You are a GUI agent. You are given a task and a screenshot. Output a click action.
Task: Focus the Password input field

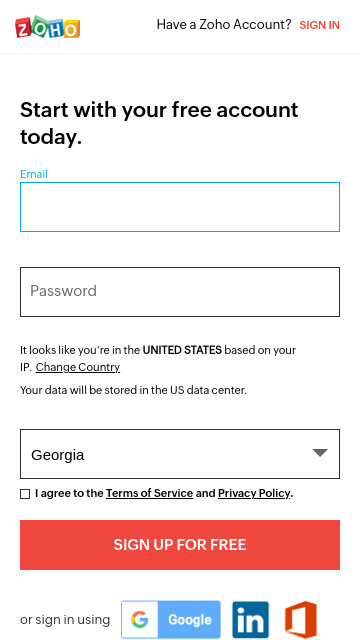coord(180,292)
